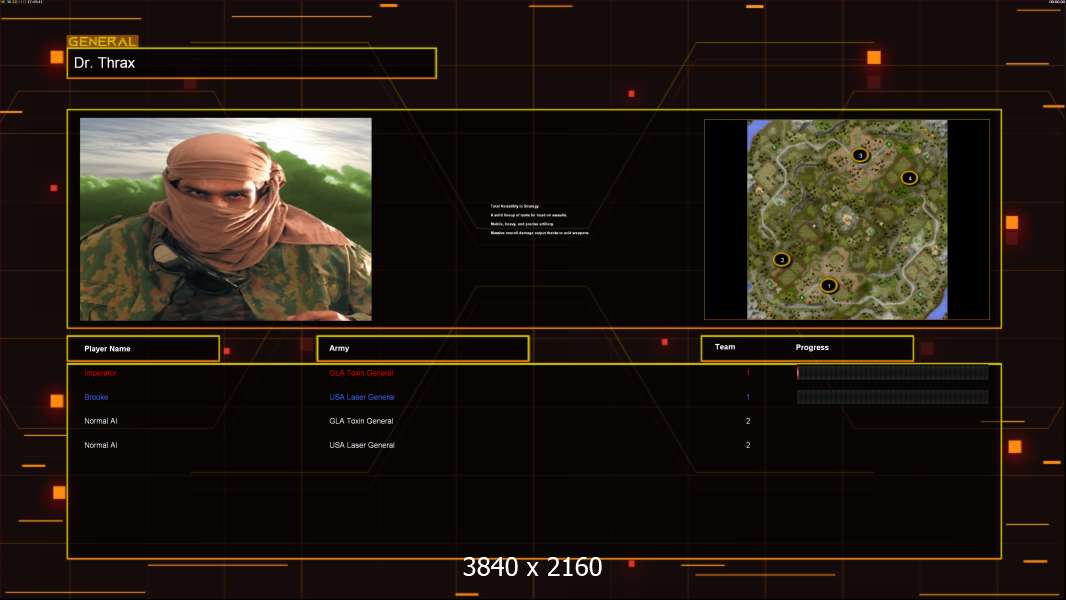This screenshot has width=1066, height=600.
Task: Click Brooke's USA Laser General army entry
Action: [361, 397]
